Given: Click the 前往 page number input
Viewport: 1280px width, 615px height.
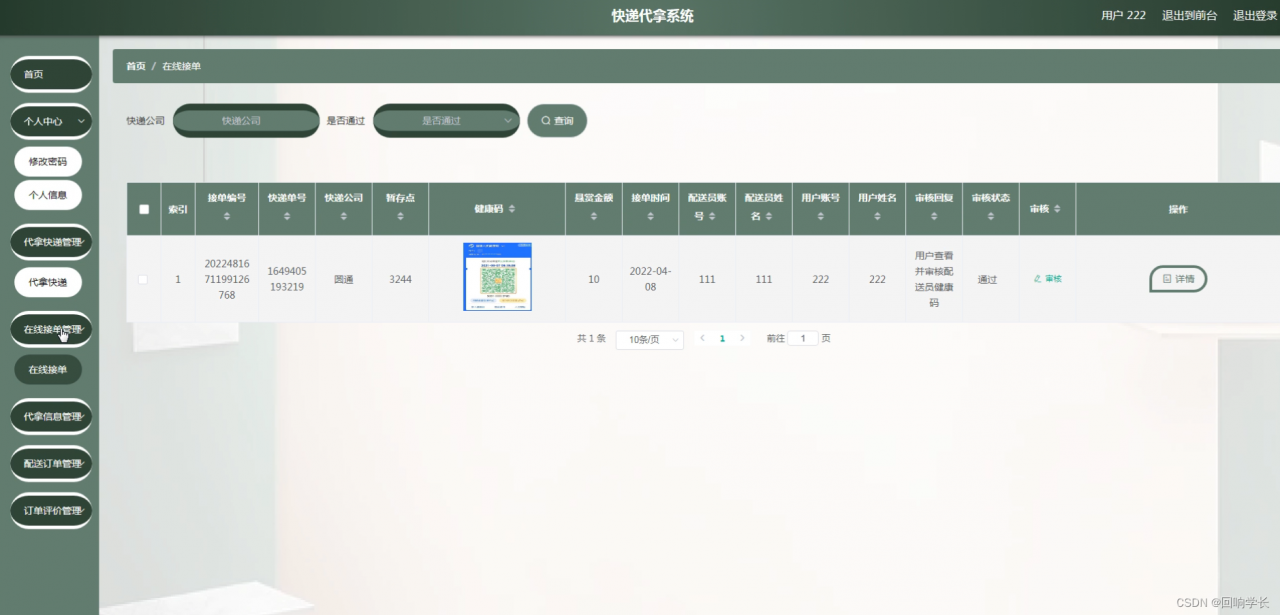Looking at the screenshot, I should (803, 339).
